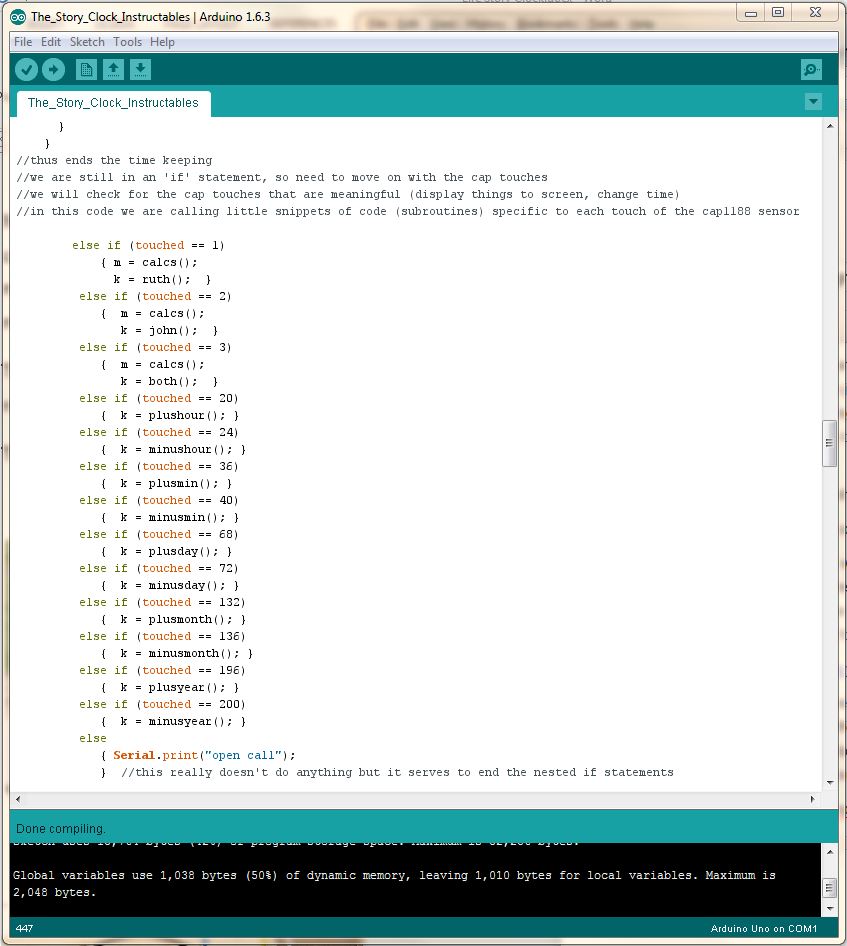Viewport: 847px width, 946px height.
Task: Click the editor vertical scrollbar thumb
Action: pyautogui.click(x=830, y=443)
